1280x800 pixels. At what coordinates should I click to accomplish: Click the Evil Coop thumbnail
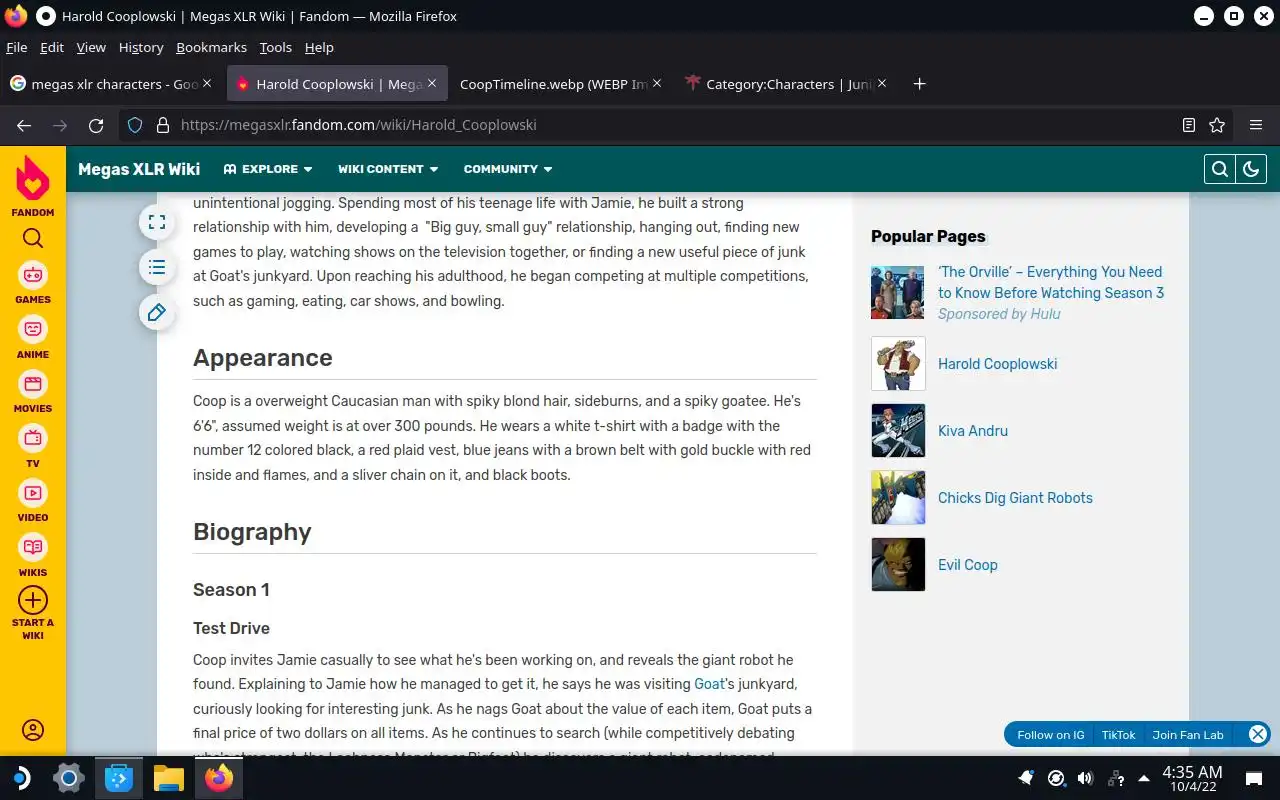898,564
